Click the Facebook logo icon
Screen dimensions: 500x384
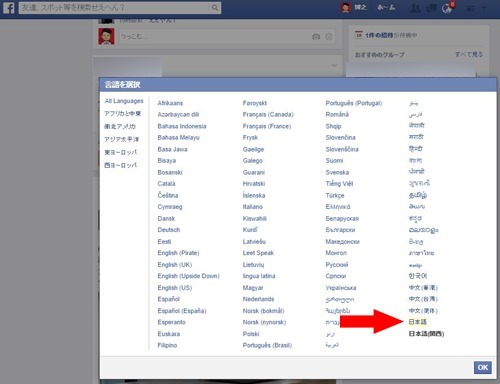point(8,7)
